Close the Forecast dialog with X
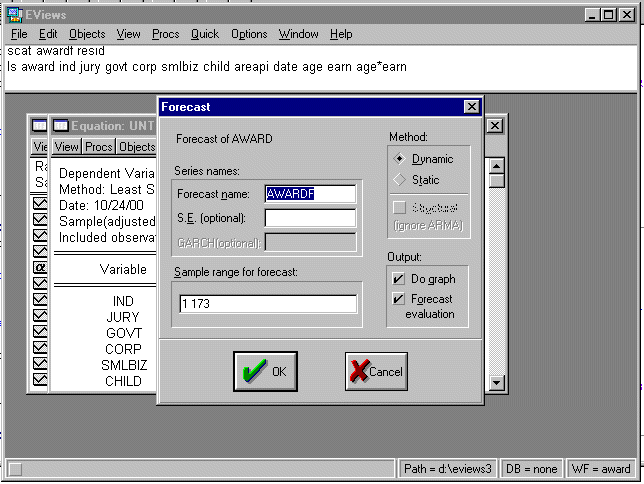This screenshot has height=484, width=644. coord(471,107)
